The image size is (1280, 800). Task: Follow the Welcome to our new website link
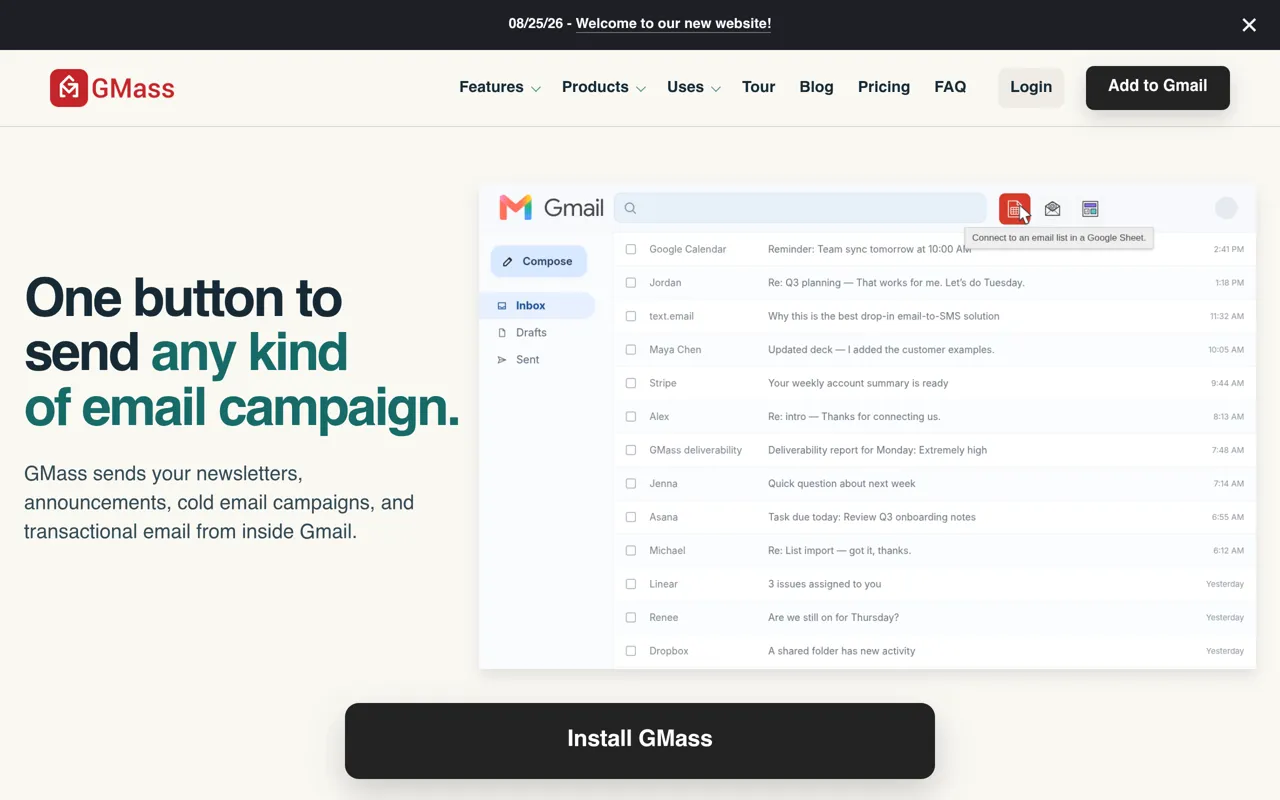tap(673, 24)
